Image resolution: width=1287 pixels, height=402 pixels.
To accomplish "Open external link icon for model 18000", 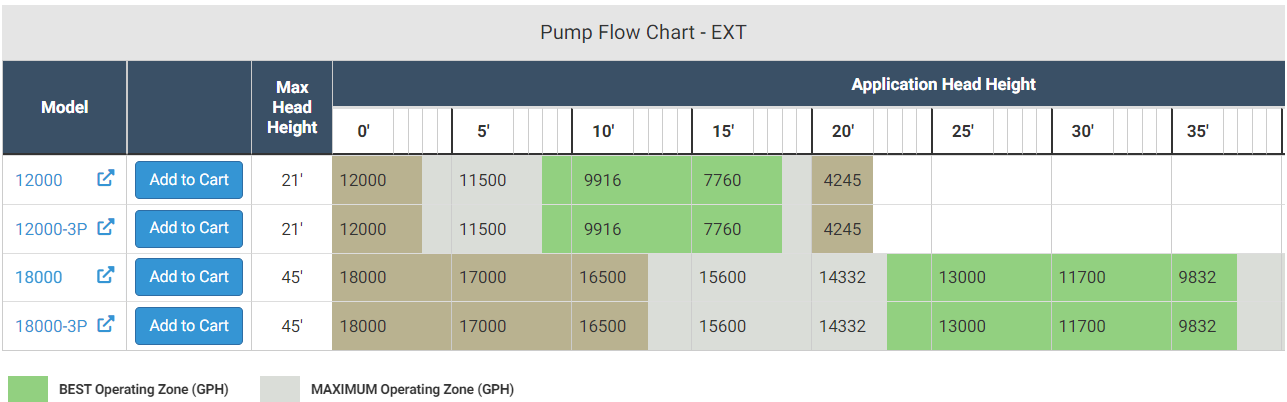I will point(106,276).
